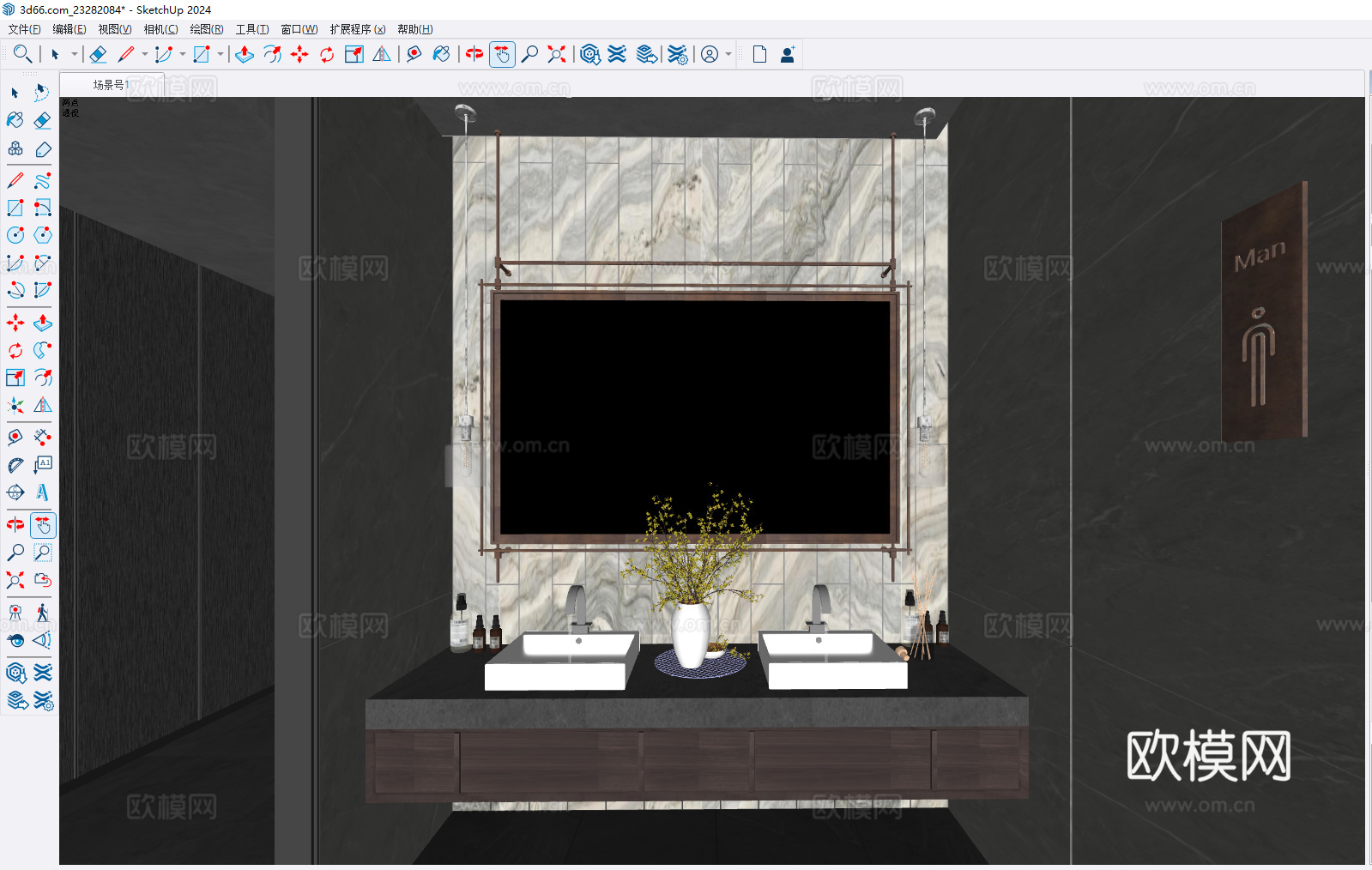Screen dimensions: 1372x870
Task: Click Send to LayOut in top toolbar
Action: pos(647,54)
